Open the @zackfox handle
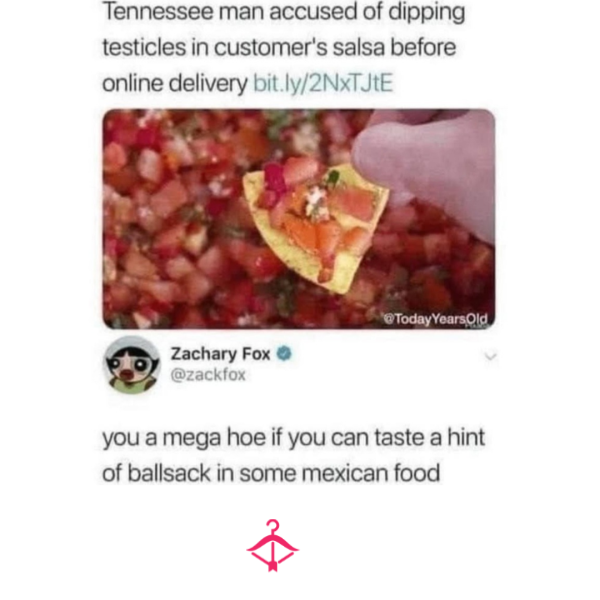 [208, 375]
